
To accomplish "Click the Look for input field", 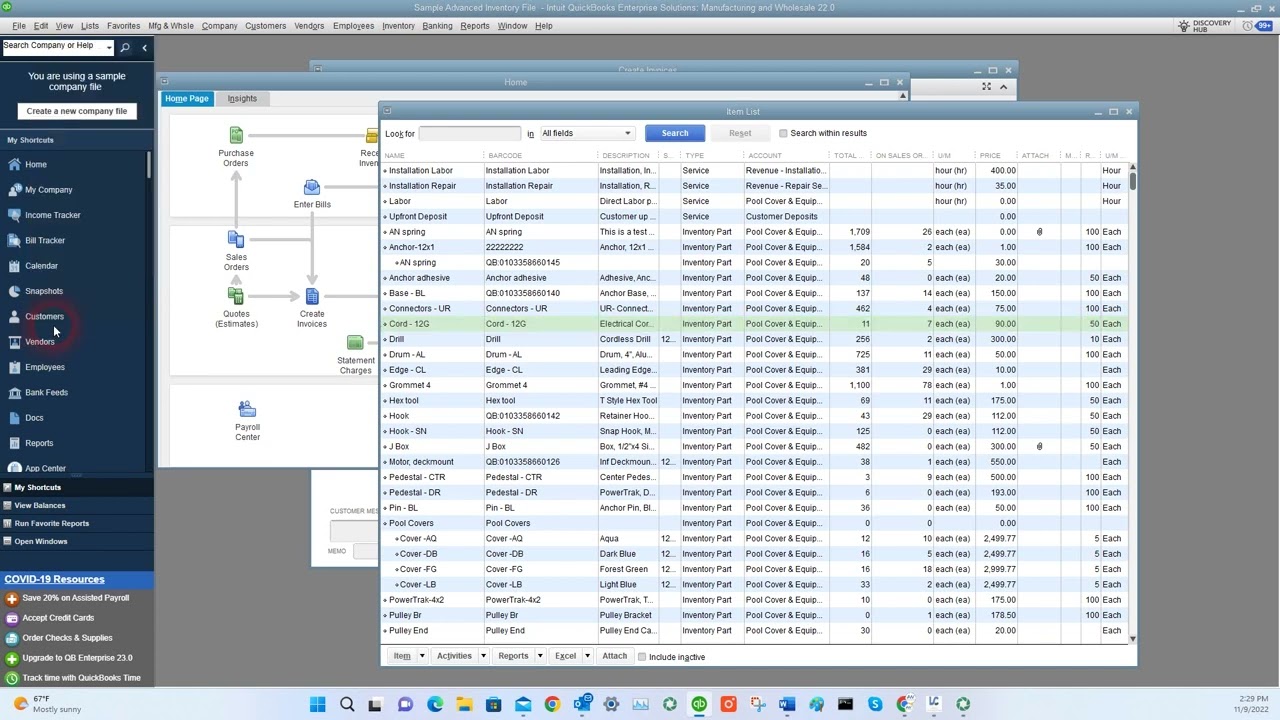I will 469,133.
